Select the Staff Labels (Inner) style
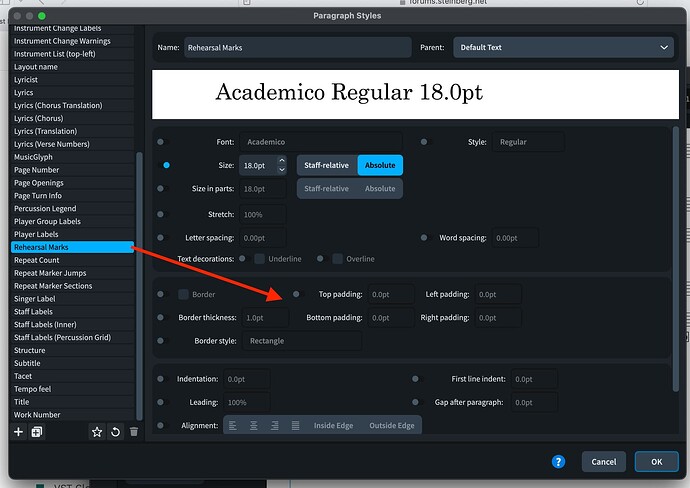690x488 pixels. pyautogui.click(x=72, y=324)
